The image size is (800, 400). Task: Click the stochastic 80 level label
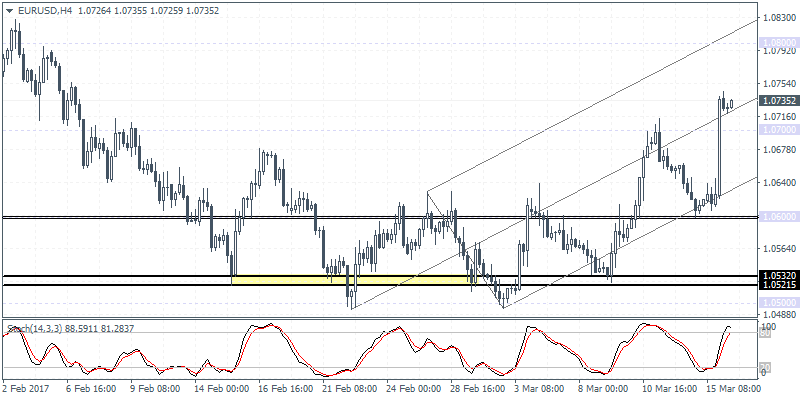tap(765, 333)
